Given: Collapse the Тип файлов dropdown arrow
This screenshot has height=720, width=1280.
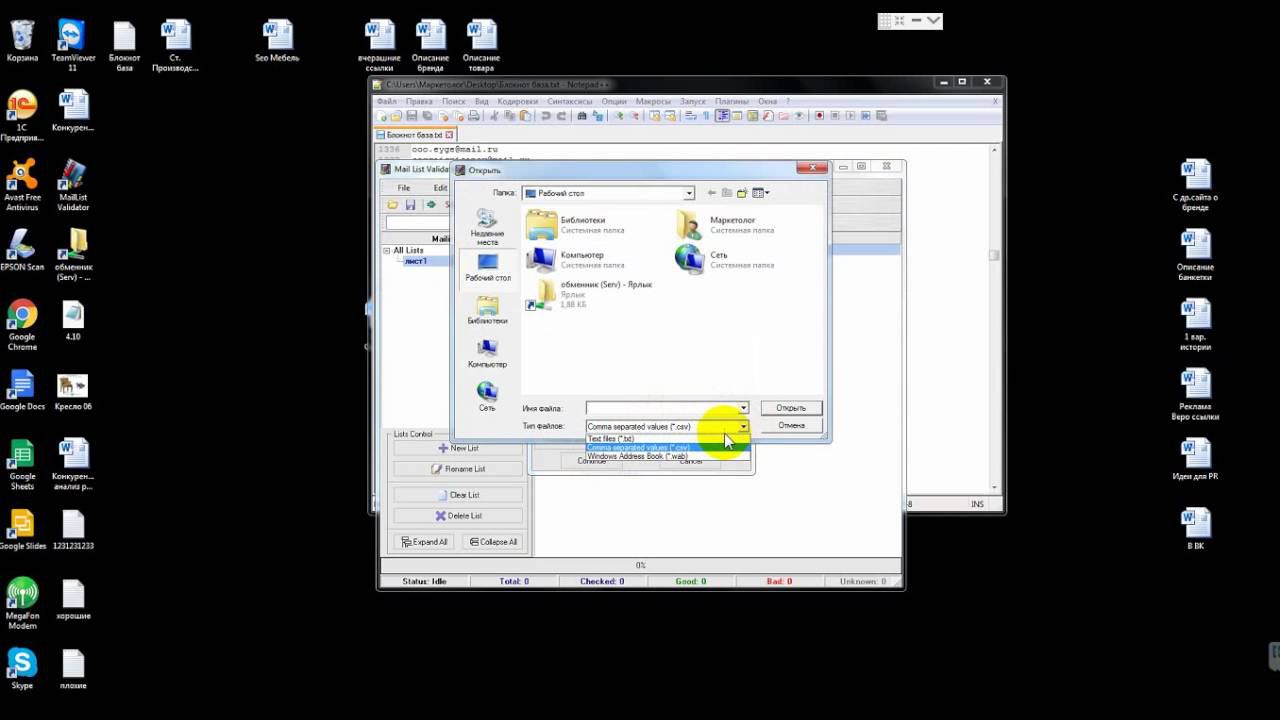Looking at the screenshot, I should click(743, 426).
